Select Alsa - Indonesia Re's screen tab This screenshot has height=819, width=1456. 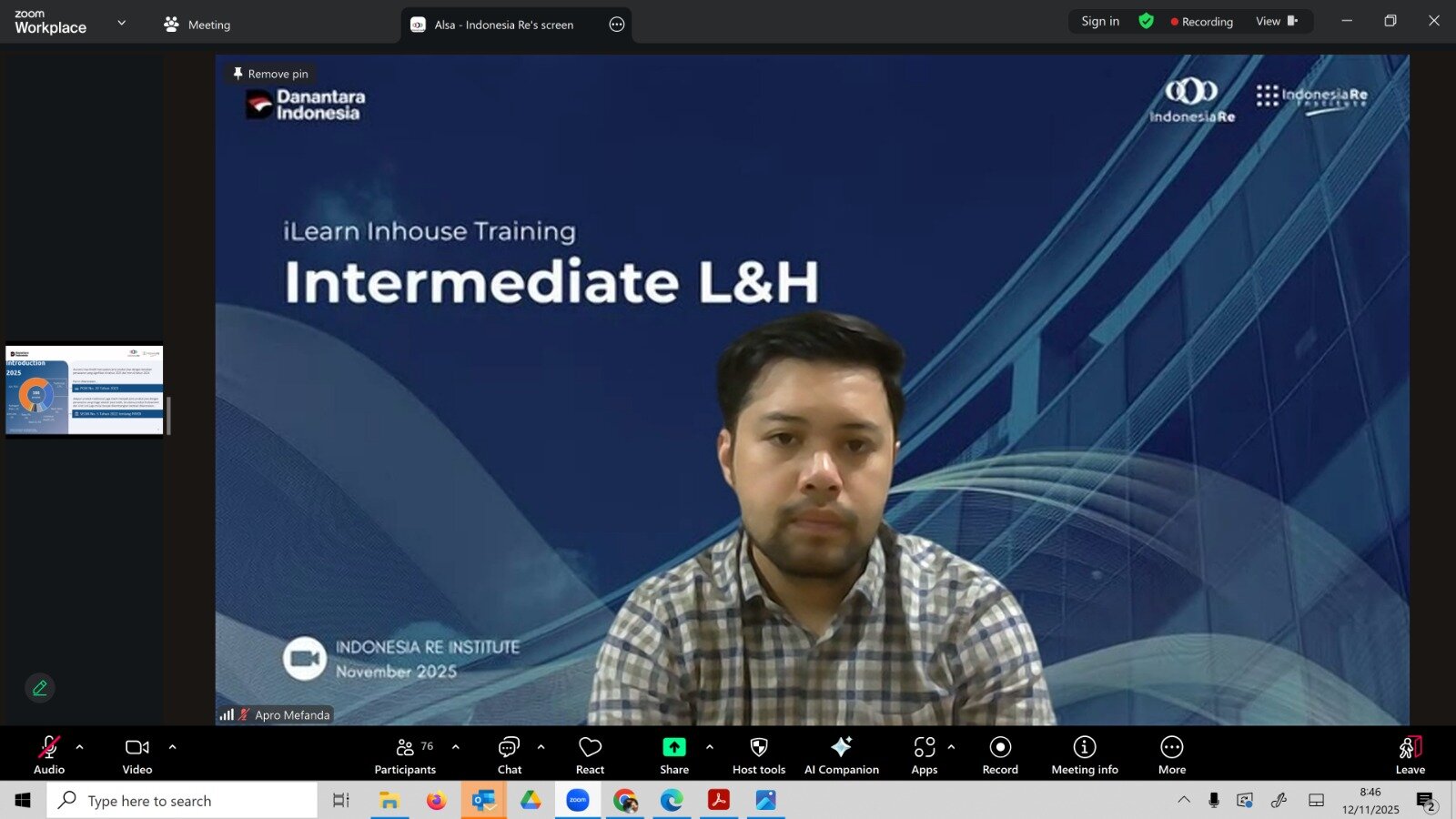(503, 25)
